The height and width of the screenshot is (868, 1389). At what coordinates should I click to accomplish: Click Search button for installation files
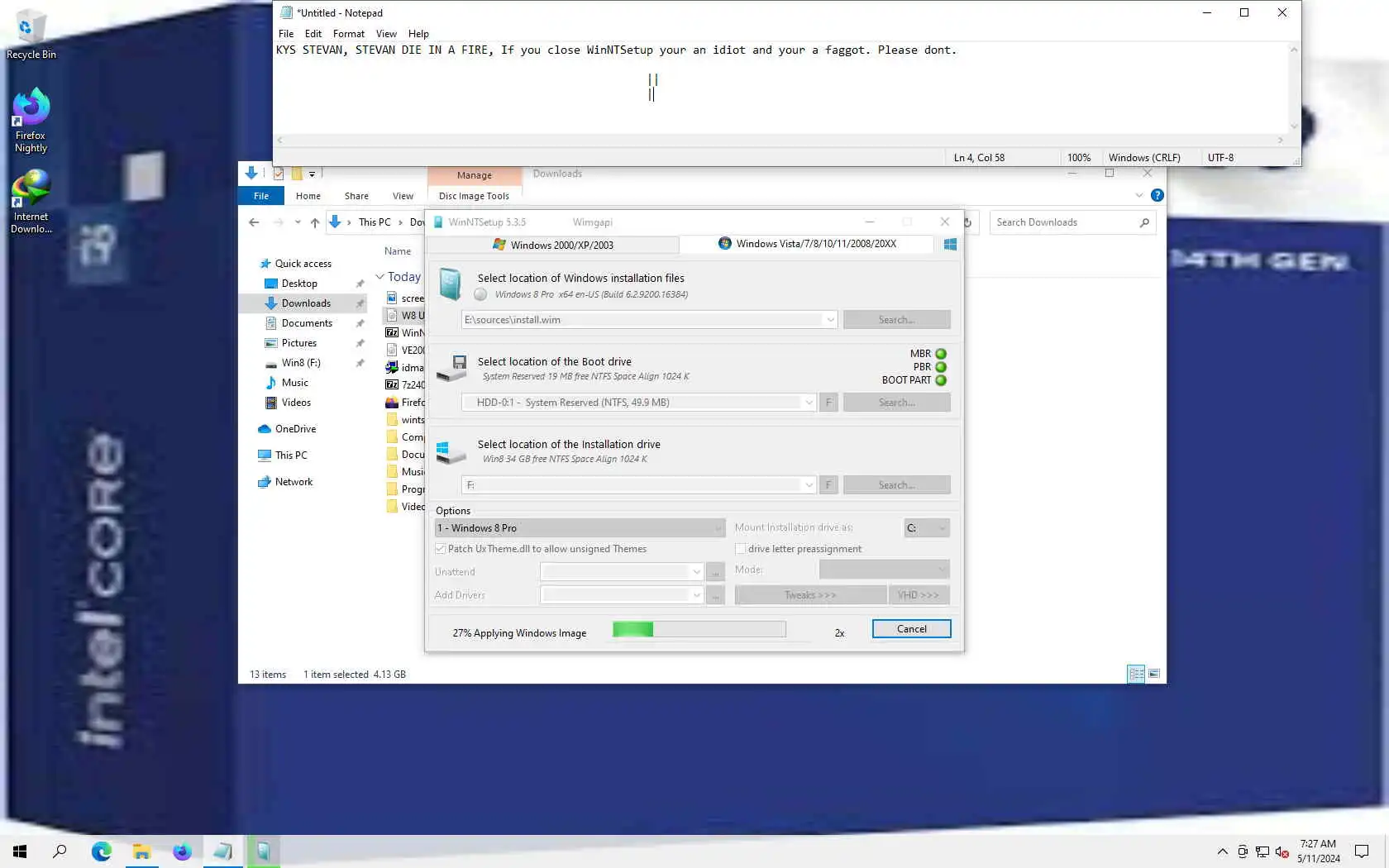click(896, 320)
